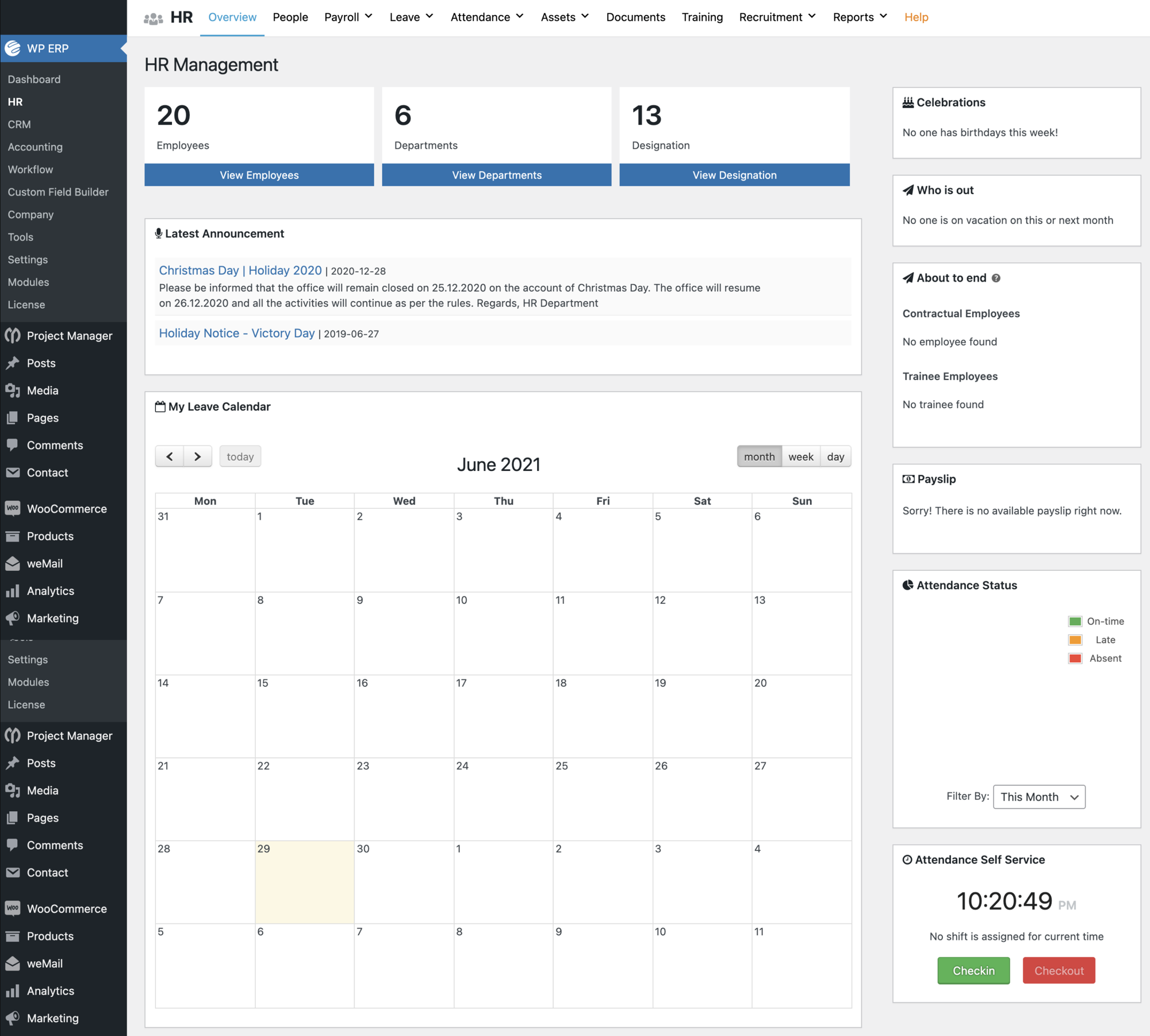
Task: Toggle the orange Late legend swatch
Action: coord(1075,640)
